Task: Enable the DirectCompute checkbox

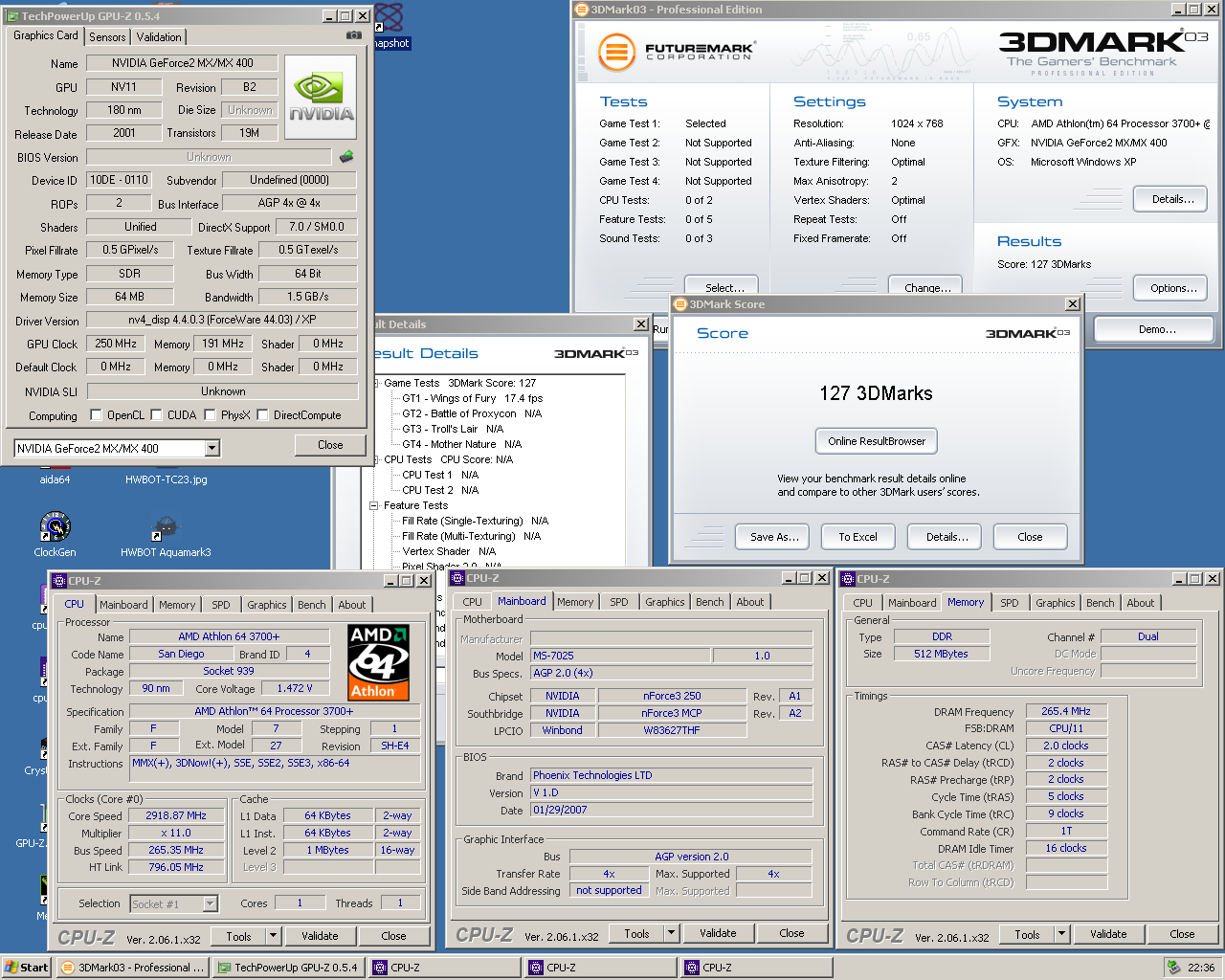Action: point(262,415)
